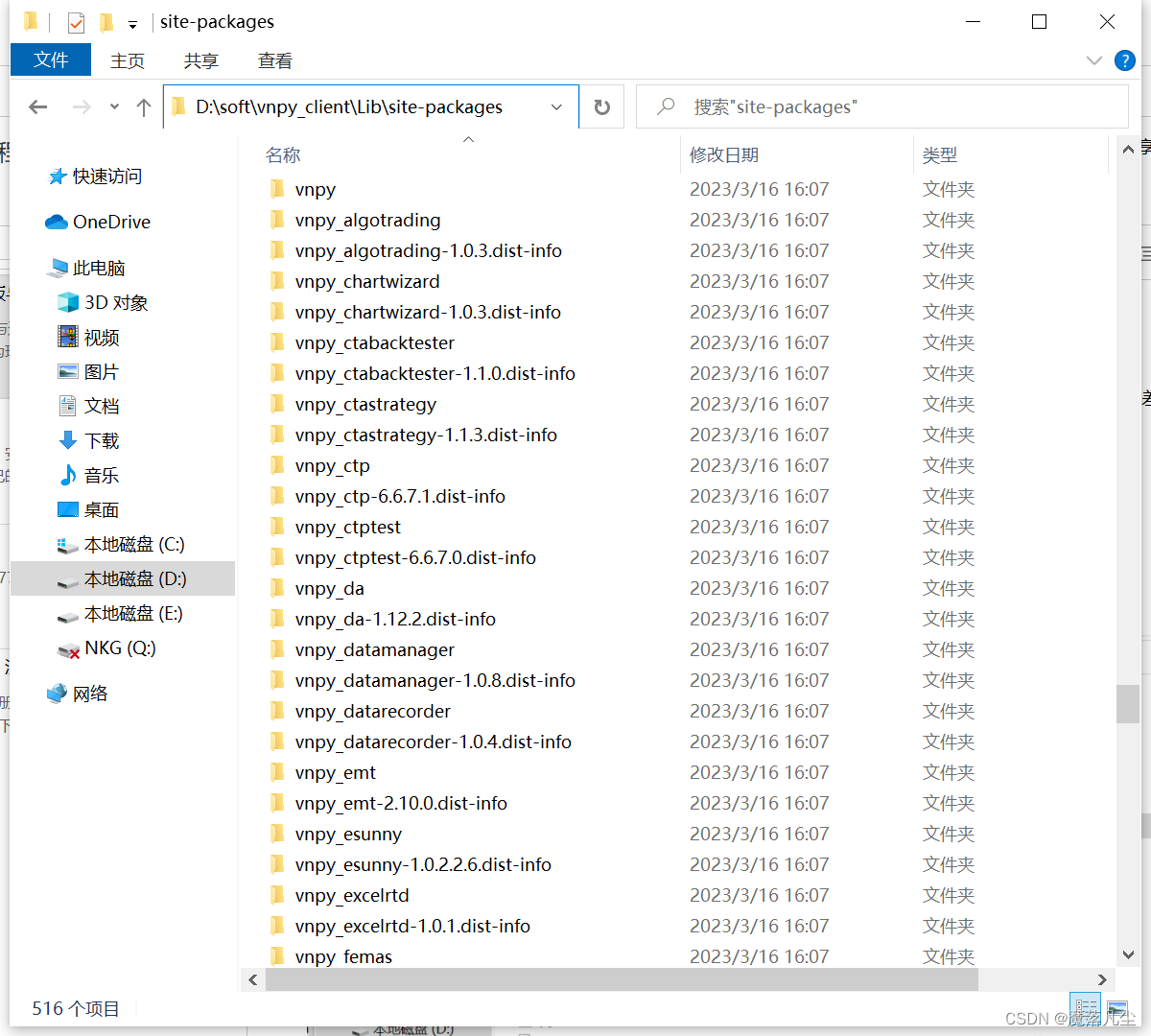
Task: Select disconnected NKG (Q:) network drive
Action: click(x=120, y=648)
